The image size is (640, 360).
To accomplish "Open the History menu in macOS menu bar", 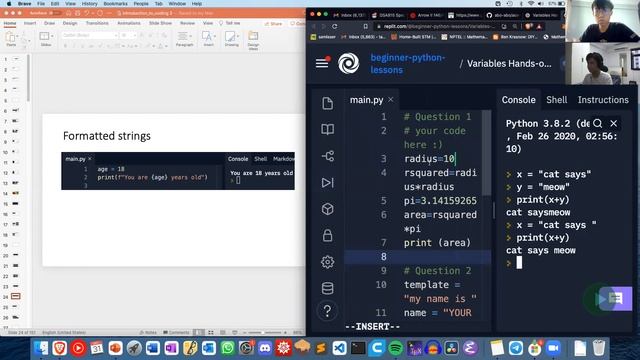I will pos(89,4).
